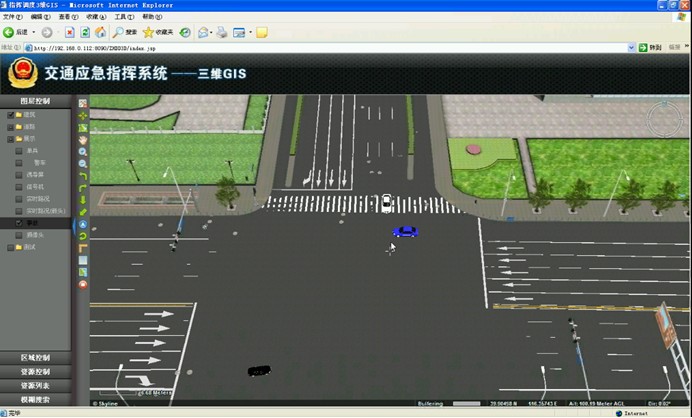The height and width of the screenshot is (418, 692).
Task: Open the History clock icon
Action: (x=185, y=32)
